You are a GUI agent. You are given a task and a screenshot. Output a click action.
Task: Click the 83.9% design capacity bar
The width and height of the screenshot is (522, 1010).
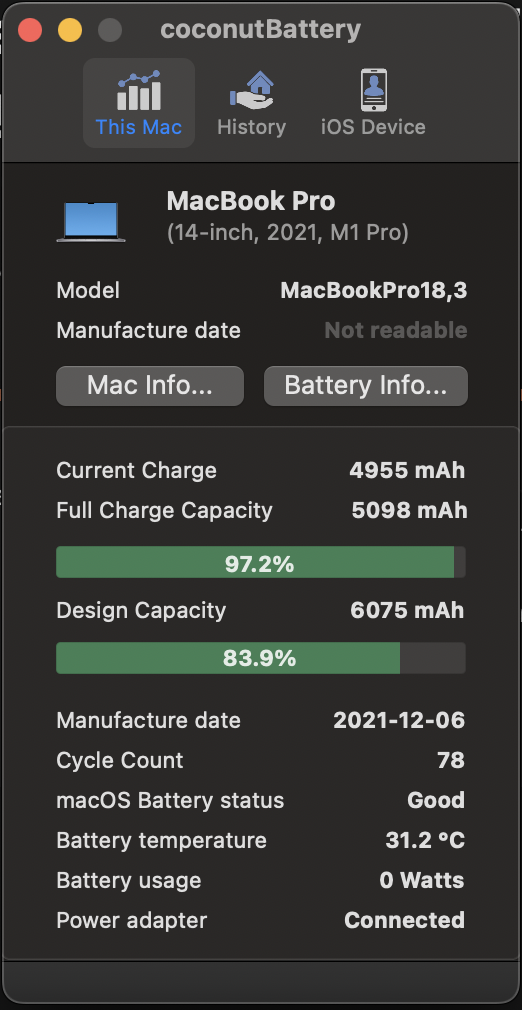click(260, 658)
